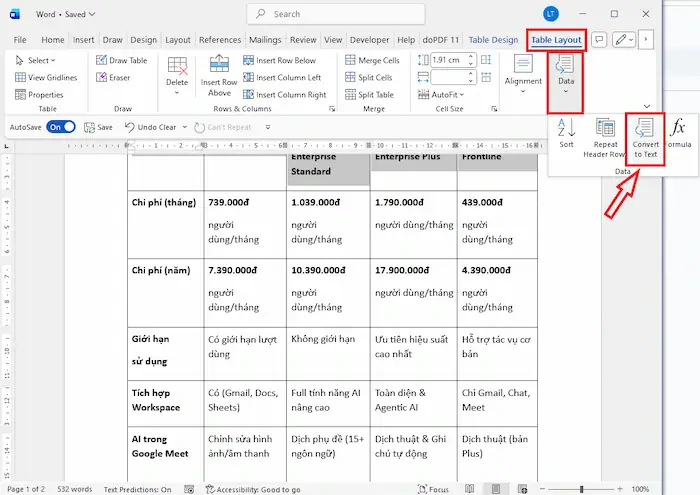This screenshot has width=700, height=495.
Task: Toggle Focus mode in status bar
Action: pos(432,489)
